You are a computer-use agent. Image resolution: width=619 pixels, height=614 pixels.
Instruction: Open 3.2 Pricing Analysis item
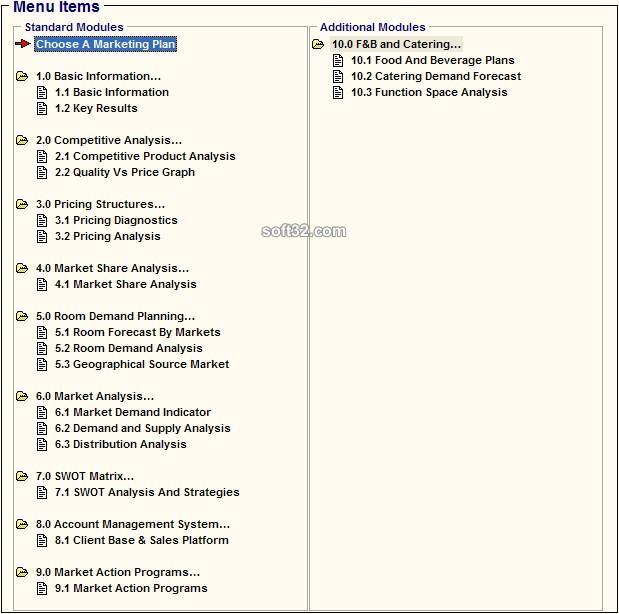107,236
